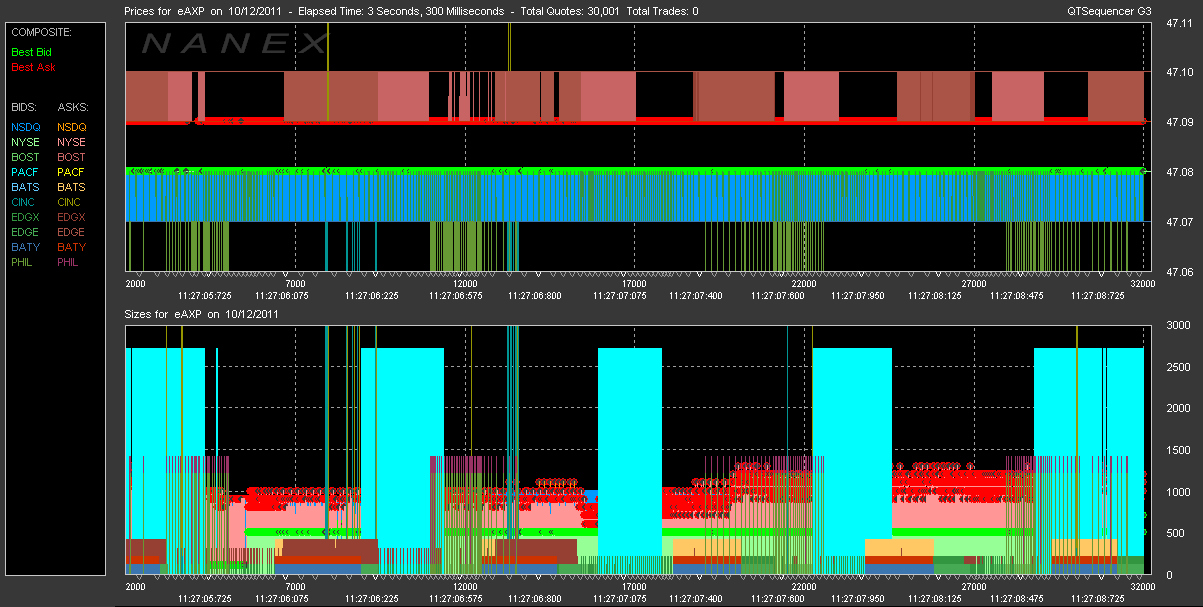This screenshot has width=1203, height=607.
Task: Click CINC in the ASKS legend column
Action: tap(72, 202)
